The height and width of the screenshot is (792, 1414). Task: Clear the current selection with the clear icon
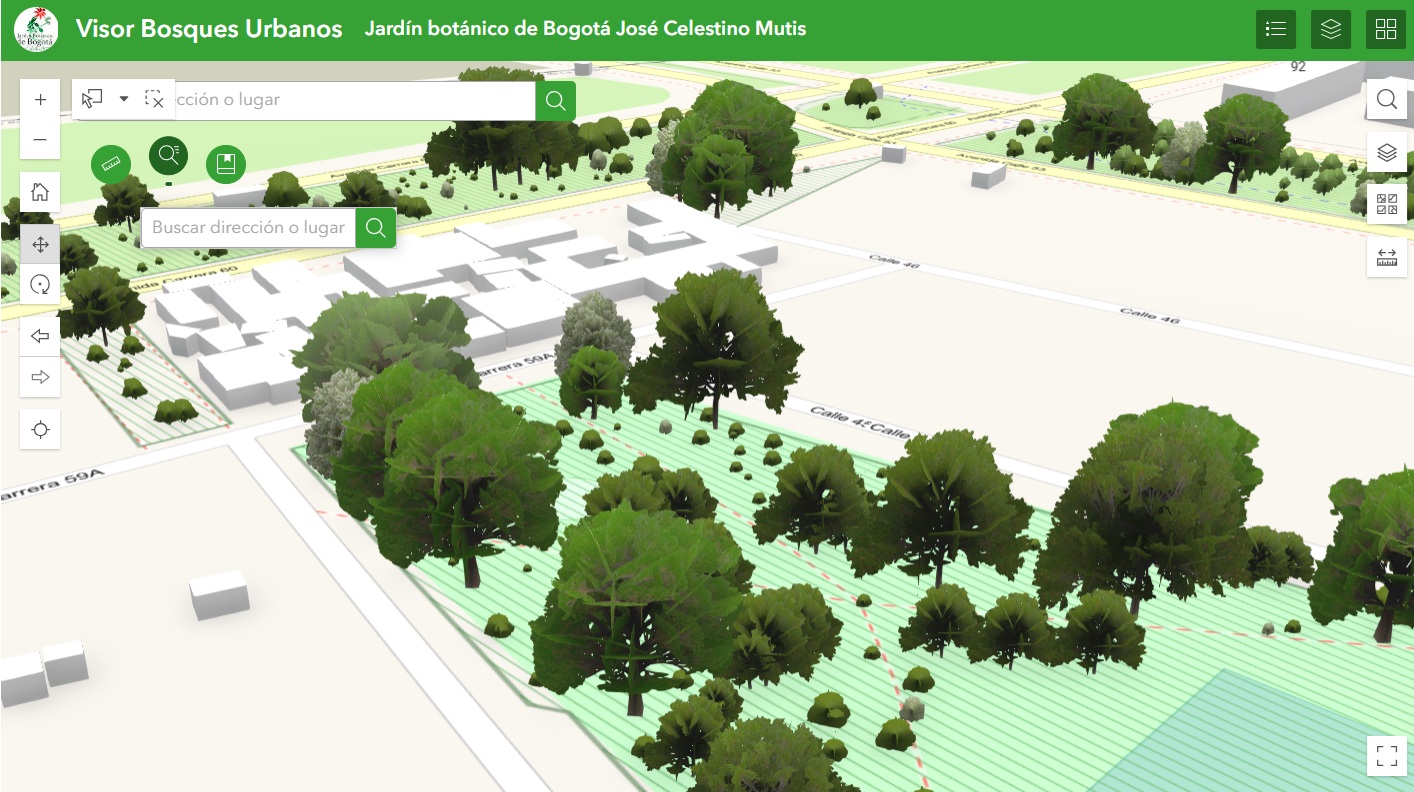click(155, 99)
